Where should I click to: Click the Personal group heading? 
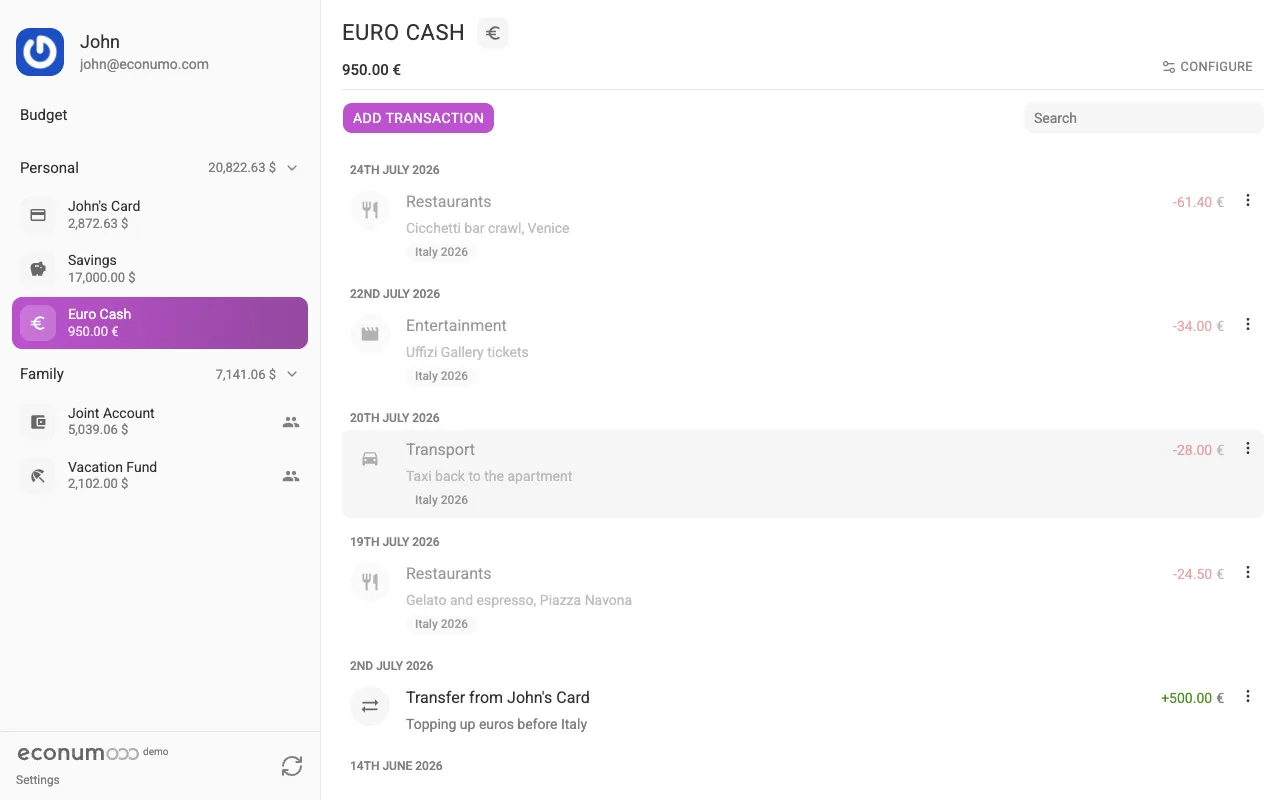49,168
